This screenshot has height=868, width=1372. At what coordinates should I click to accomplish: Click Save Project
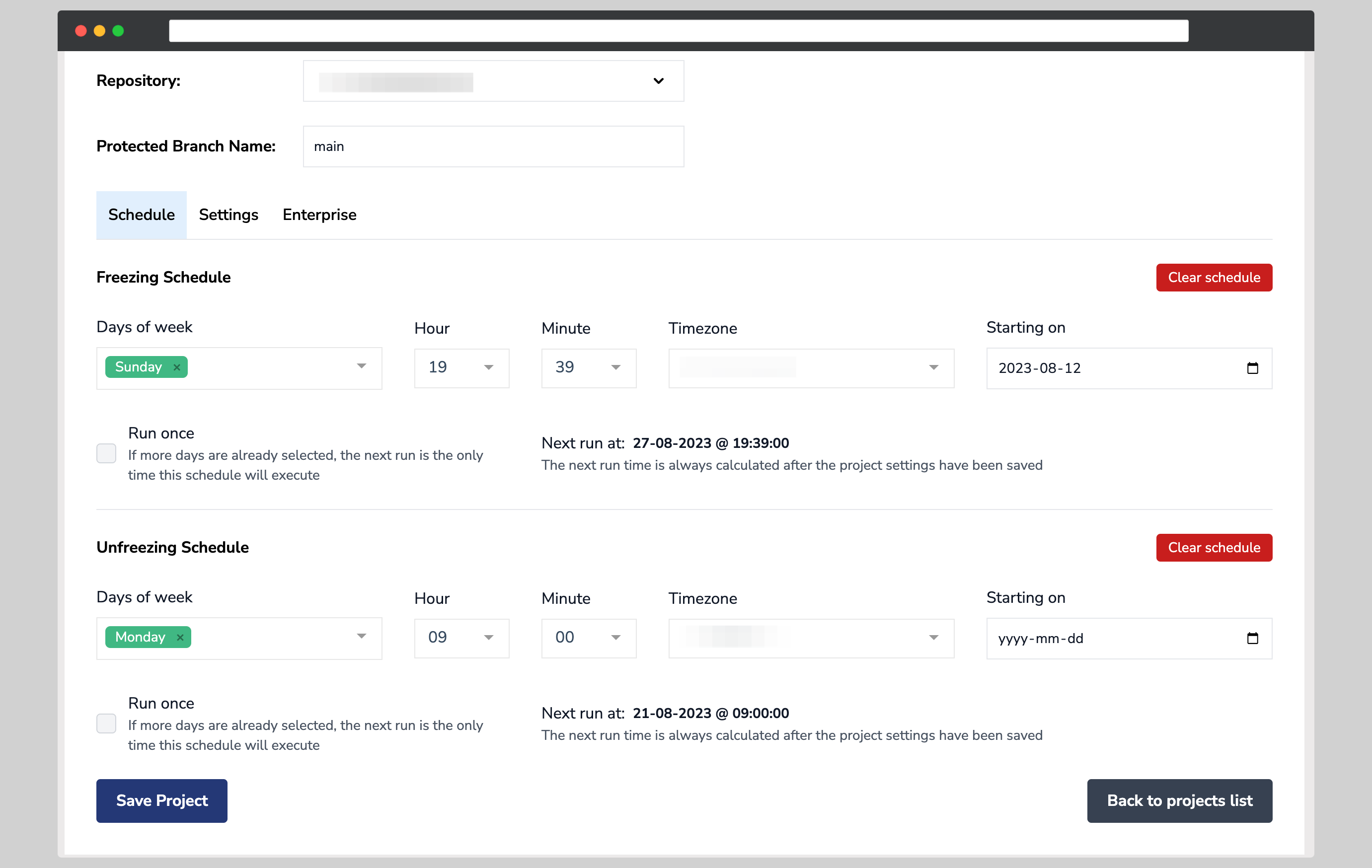tap(161, 800)
